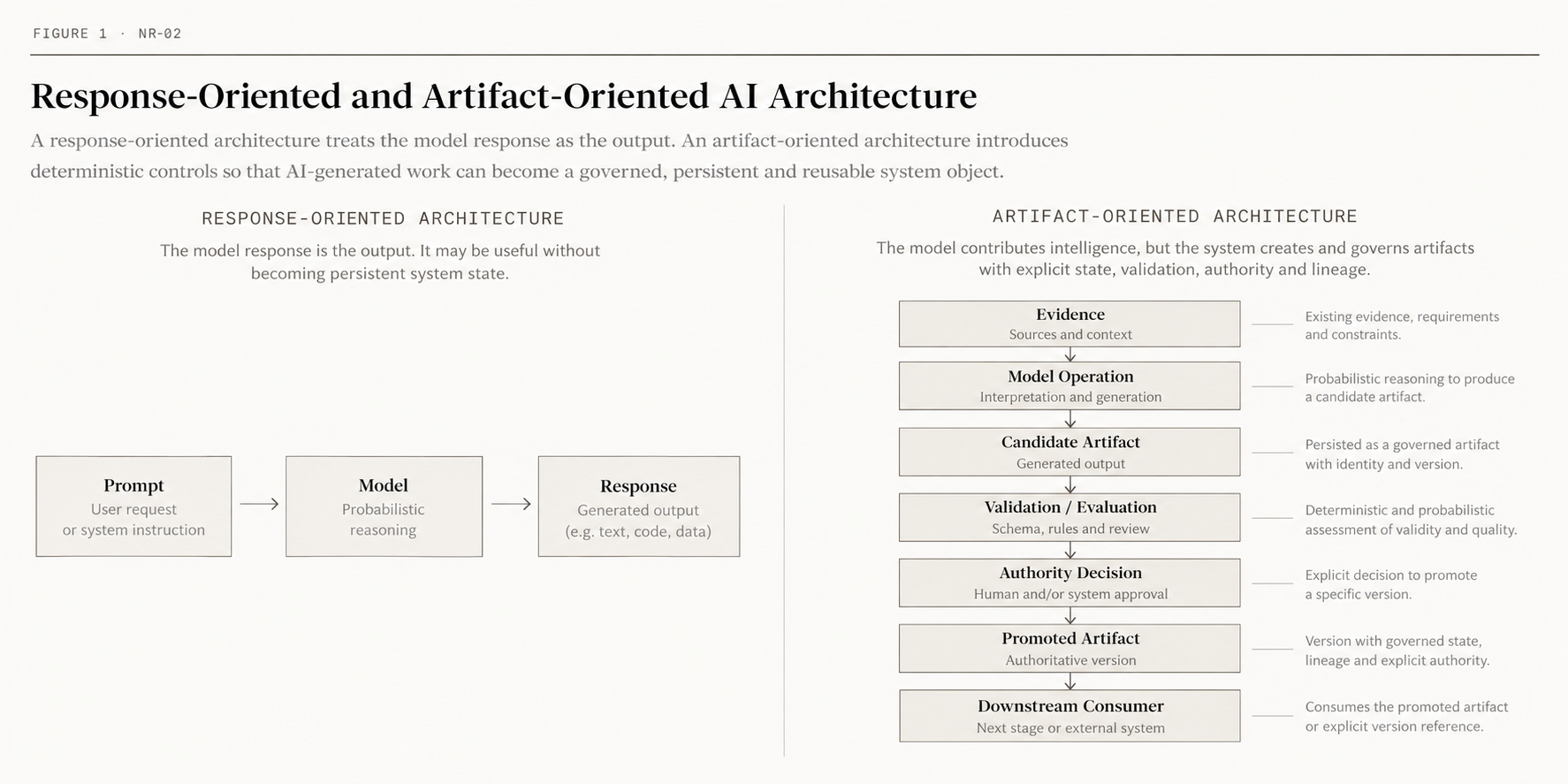Click the arrow between Model and Response boxes
Viewport: 1568px width, 784px height.
[511, 504]
